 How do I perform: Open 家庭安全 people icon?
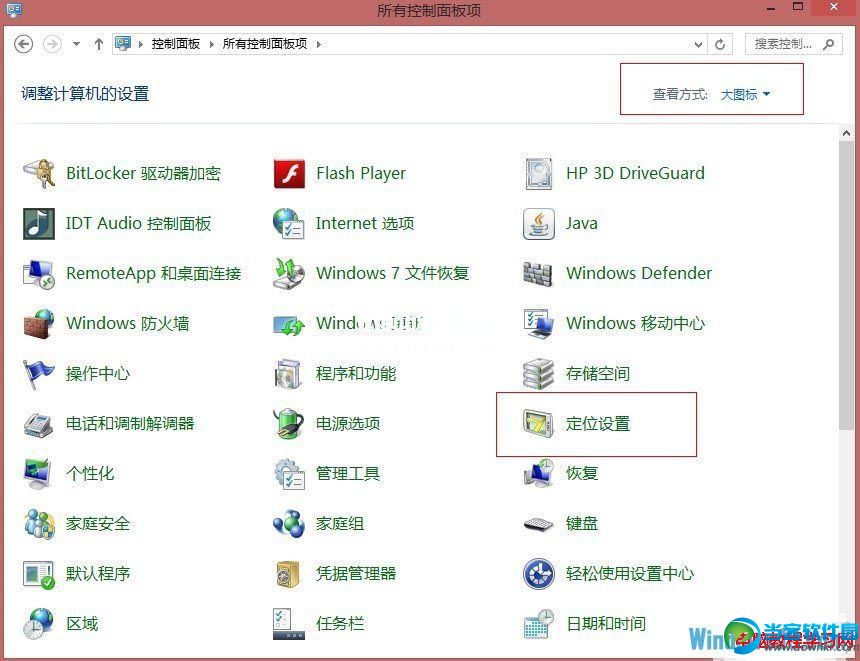38,524
